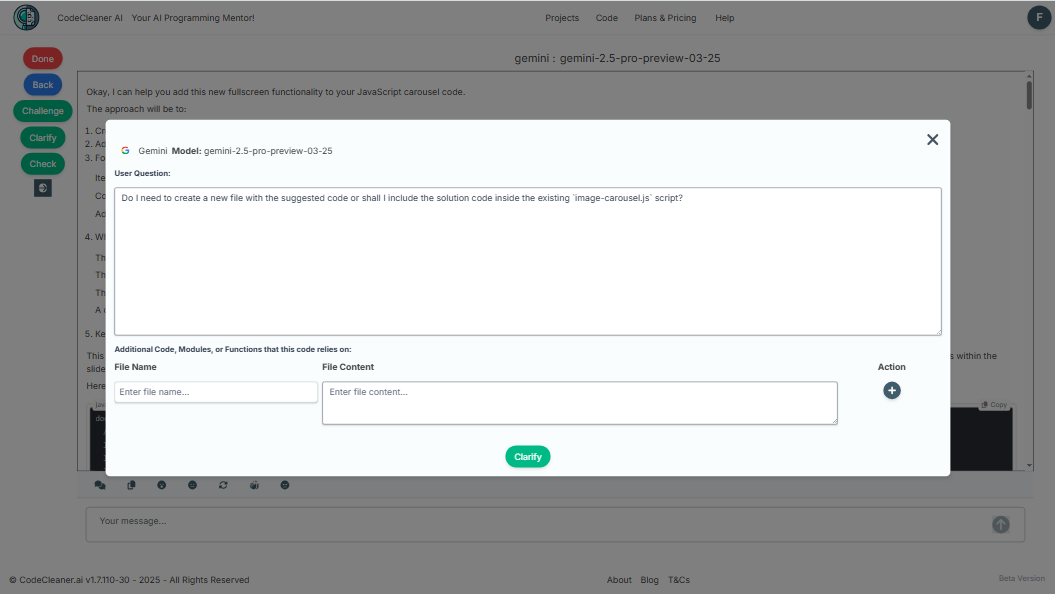Image resolution: width=1055 pixels, height=594 pixels.
Task: Click the Google Gemini logo in the dialog
Action: coord(125,151)
